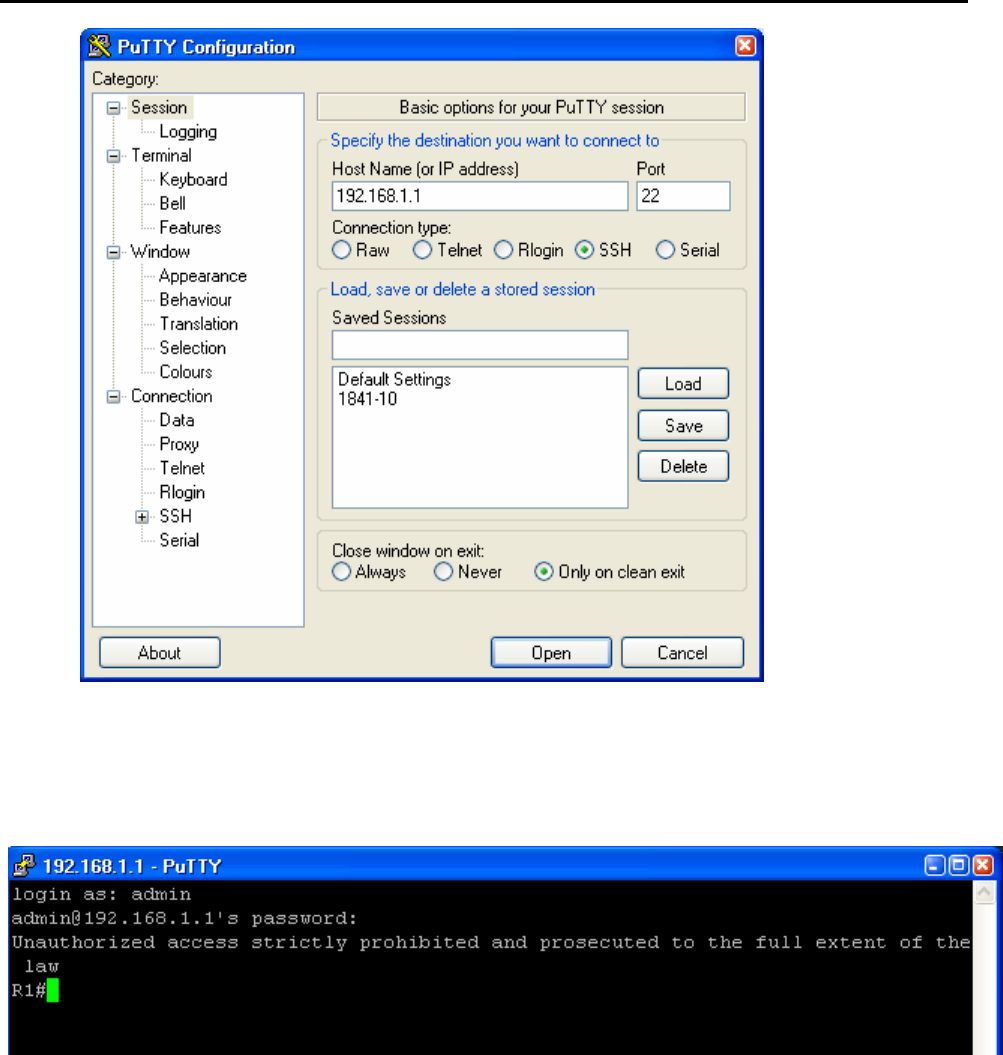Click the terminal scrollbar up arrow
The height and width of the screenshot is (1055, 1003).
click(984, 893)
